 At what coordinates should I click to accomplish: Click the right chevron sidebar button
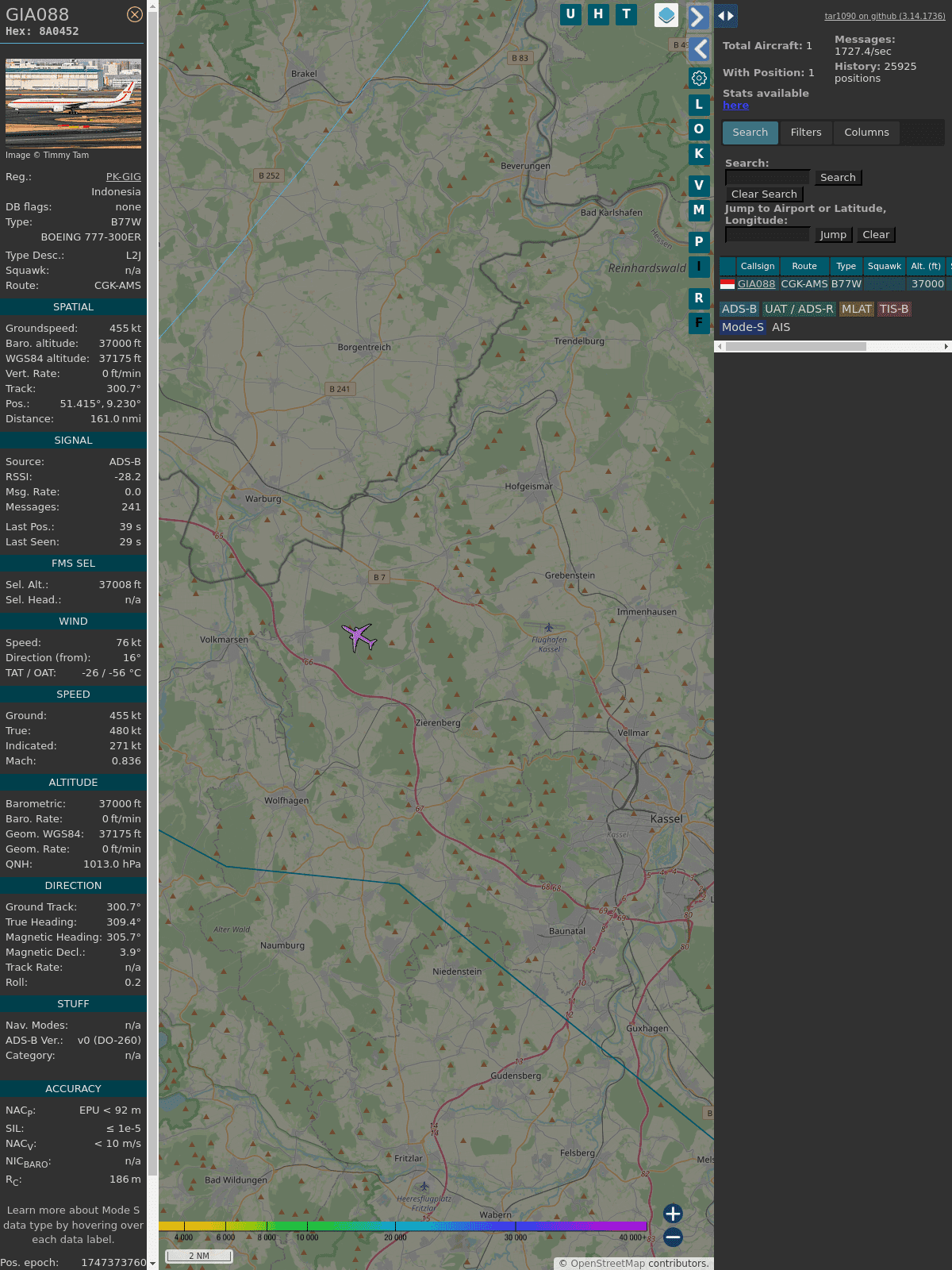698,17
